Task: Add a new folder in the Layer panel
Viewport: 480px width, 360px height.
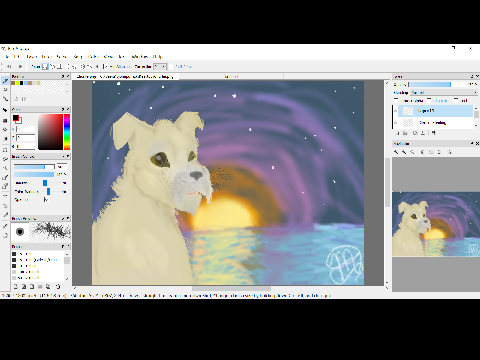Action: [x=405, y=133]
